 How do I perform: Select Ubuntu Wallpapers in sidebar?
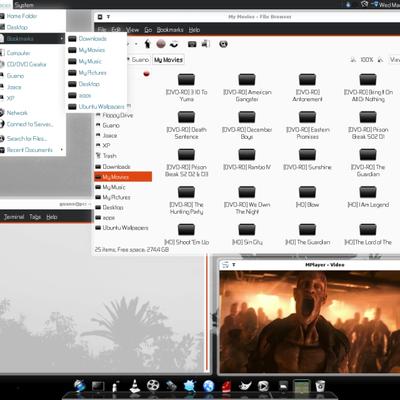(x=123, y=228)
